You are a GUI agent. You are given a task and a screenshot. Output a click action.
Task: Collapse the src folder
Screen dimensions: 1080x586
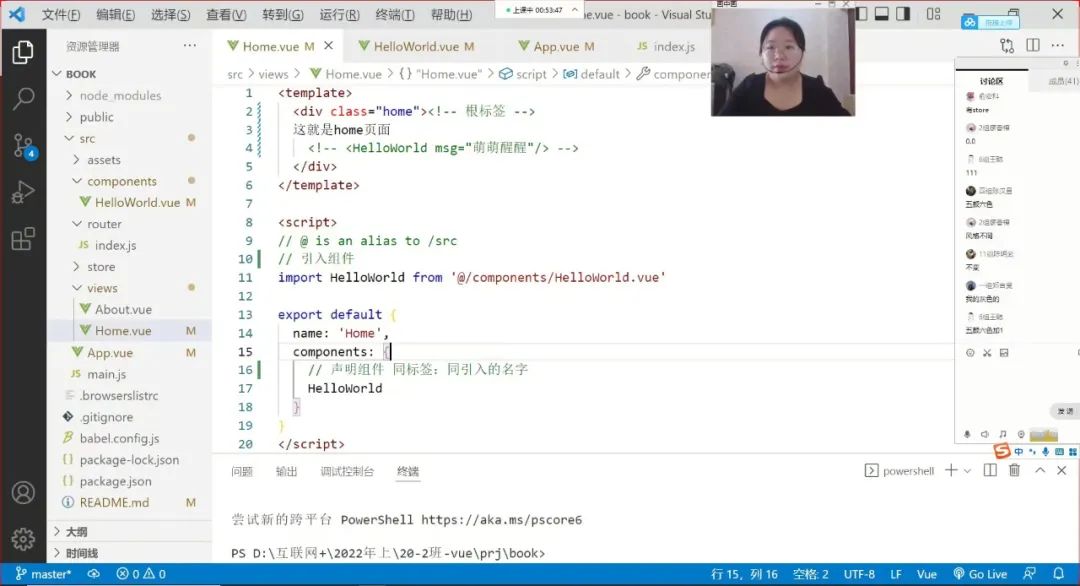[x=69, y=138]
